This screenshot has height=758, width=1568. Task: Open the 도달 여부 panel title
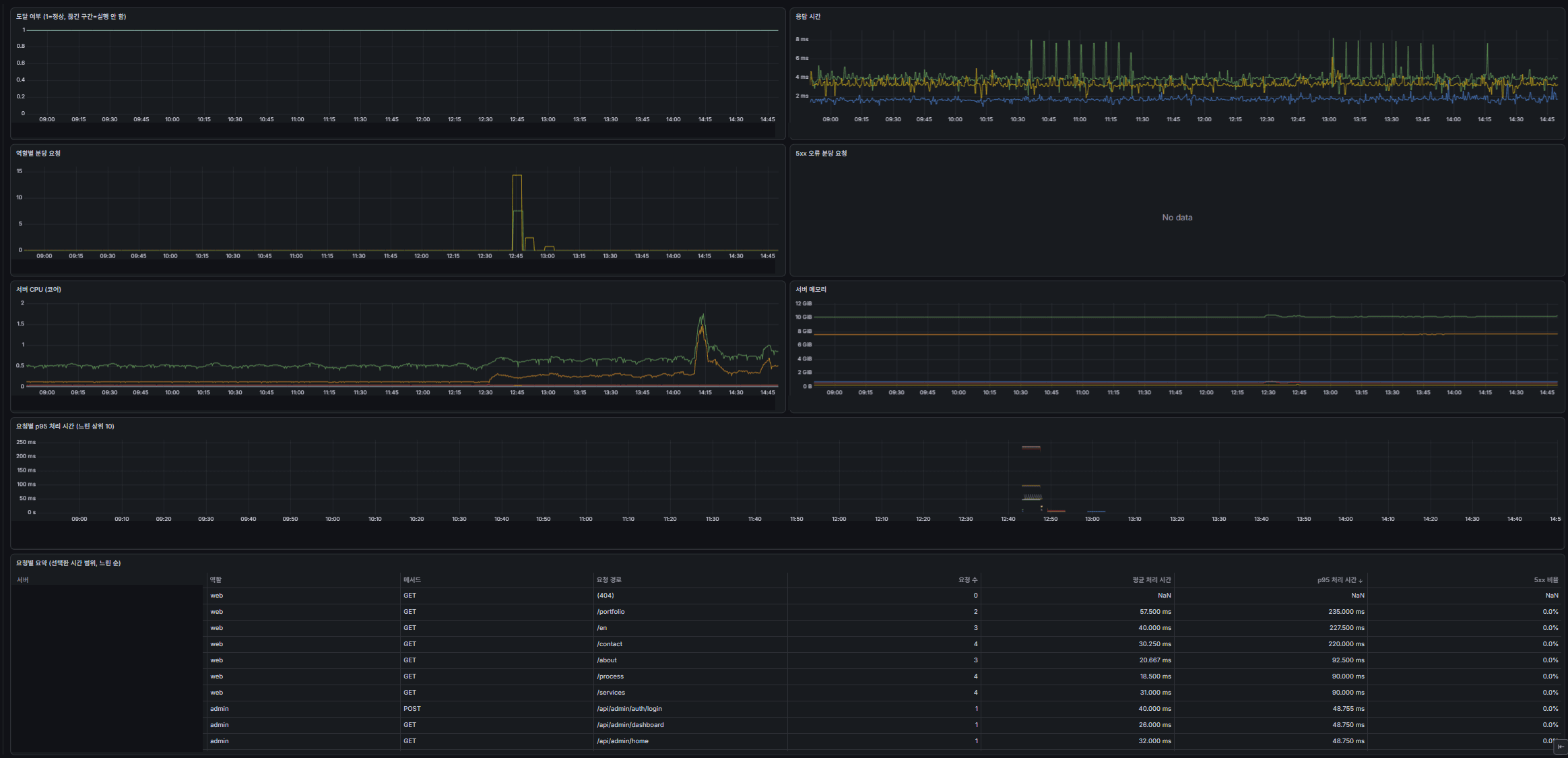(71, 16)
